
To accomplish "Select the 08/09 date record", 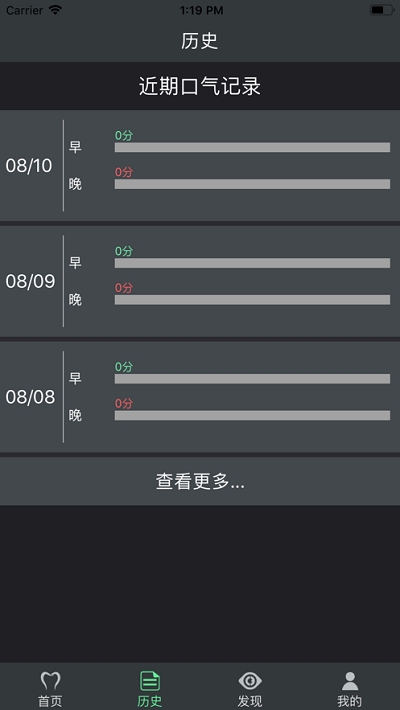I will point(200,281).
